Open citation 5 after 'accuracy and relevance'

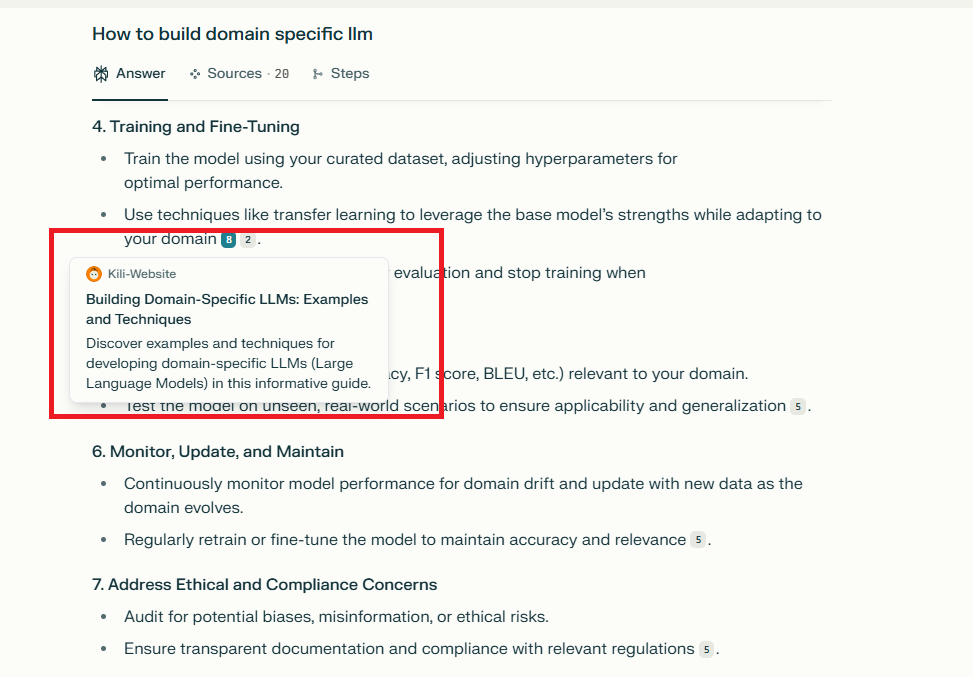[x=698, y=540]
